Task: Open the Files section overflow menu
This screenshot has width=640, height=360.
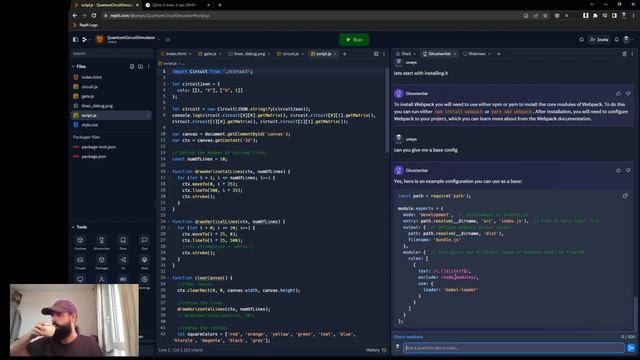Action: (149, 66)
